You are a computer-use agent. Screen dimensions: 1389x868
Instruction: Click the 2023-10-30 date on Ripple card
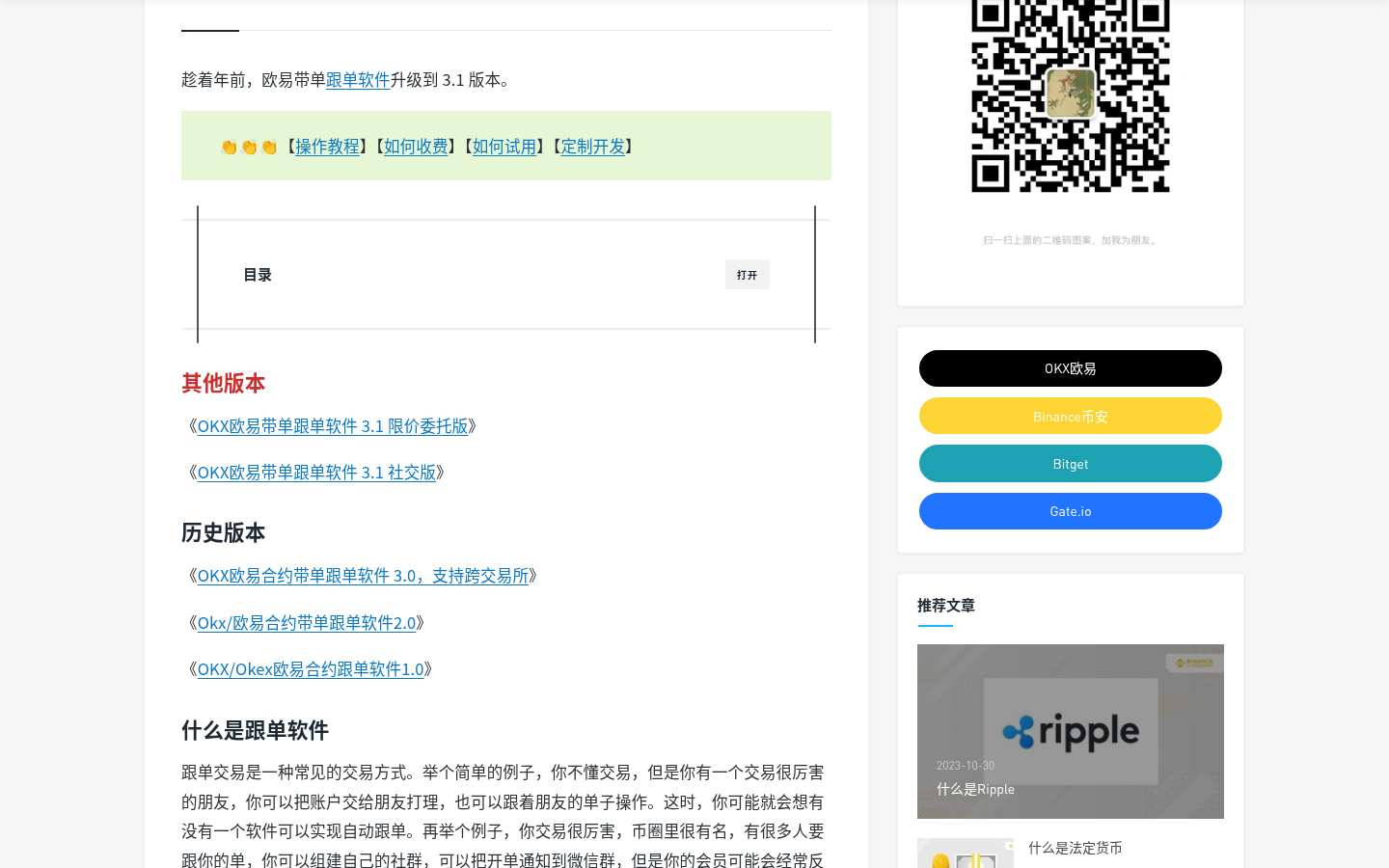click(966, 766)
